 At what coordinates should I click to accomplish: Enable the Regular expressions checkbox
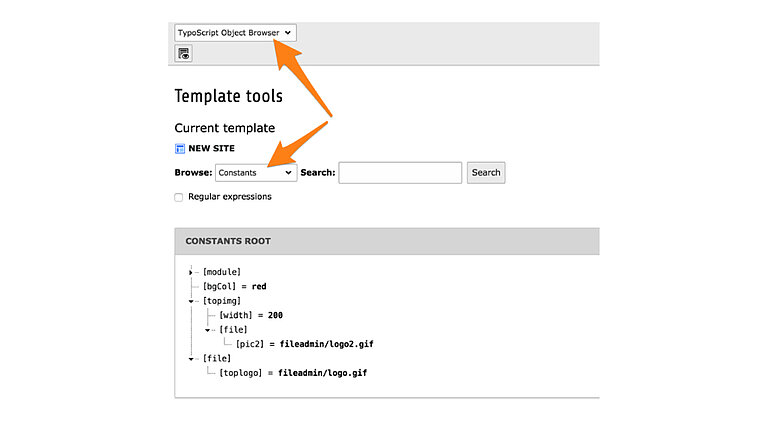[x=179, y=197]
